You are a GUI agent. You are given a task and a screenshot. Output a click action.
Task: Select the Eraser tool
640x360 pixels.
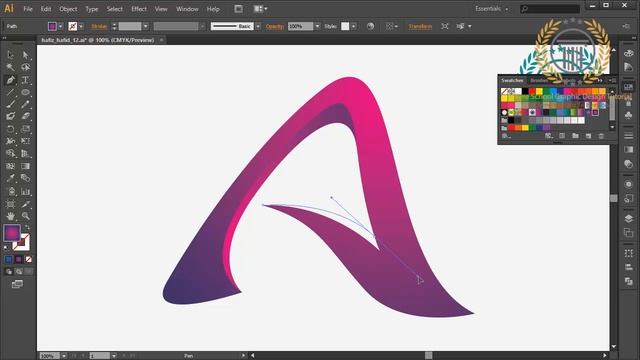point(25,116)
